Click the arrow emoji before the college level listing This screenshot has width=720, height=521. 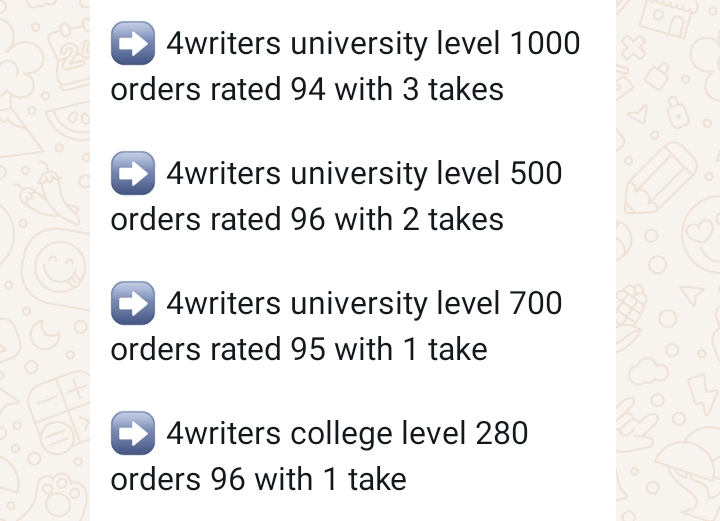click(x=133, y=433)
